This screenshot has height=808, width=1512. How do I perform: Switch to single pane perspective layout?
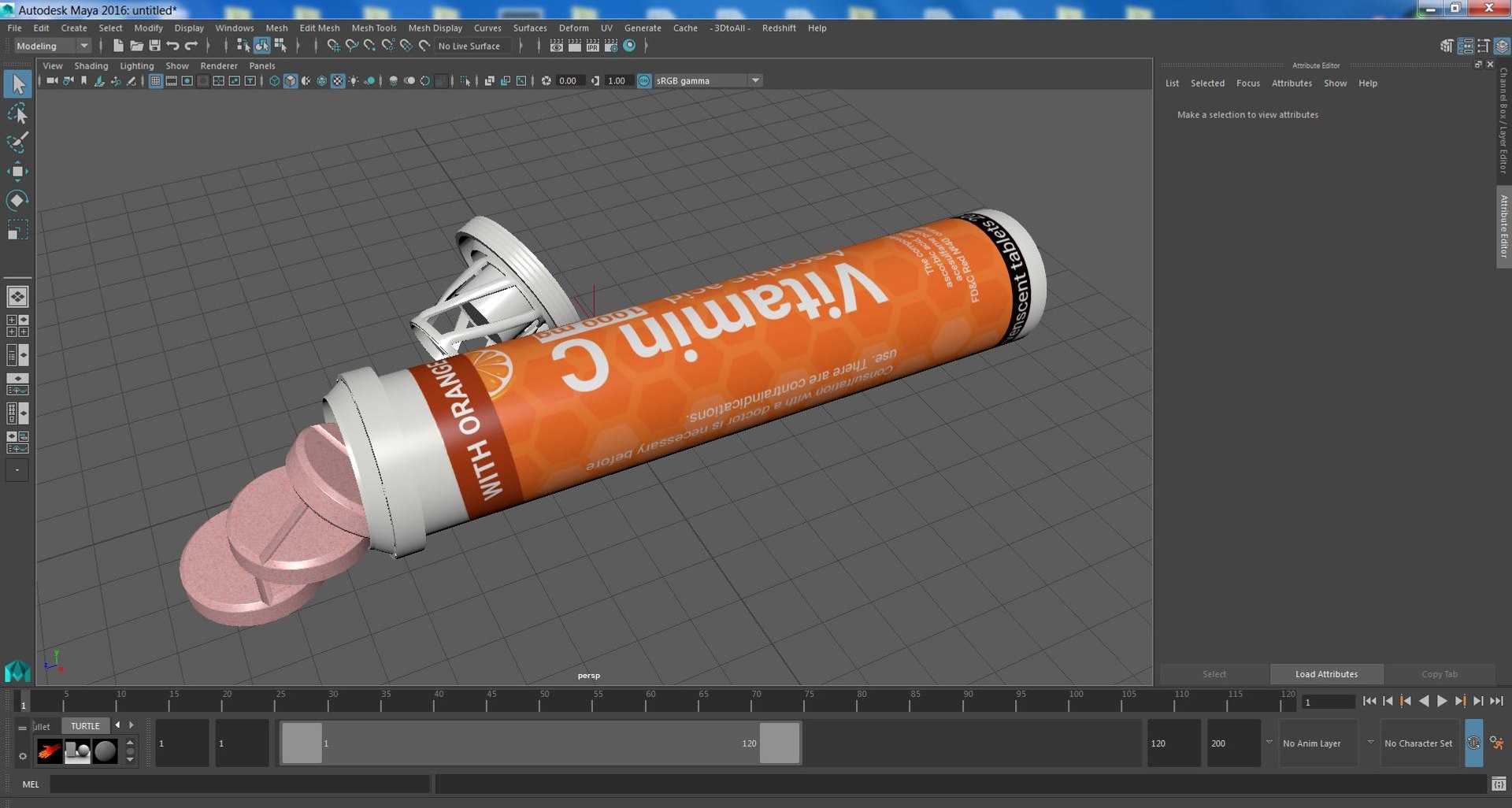pyautogui.click(x=17, y=297)
